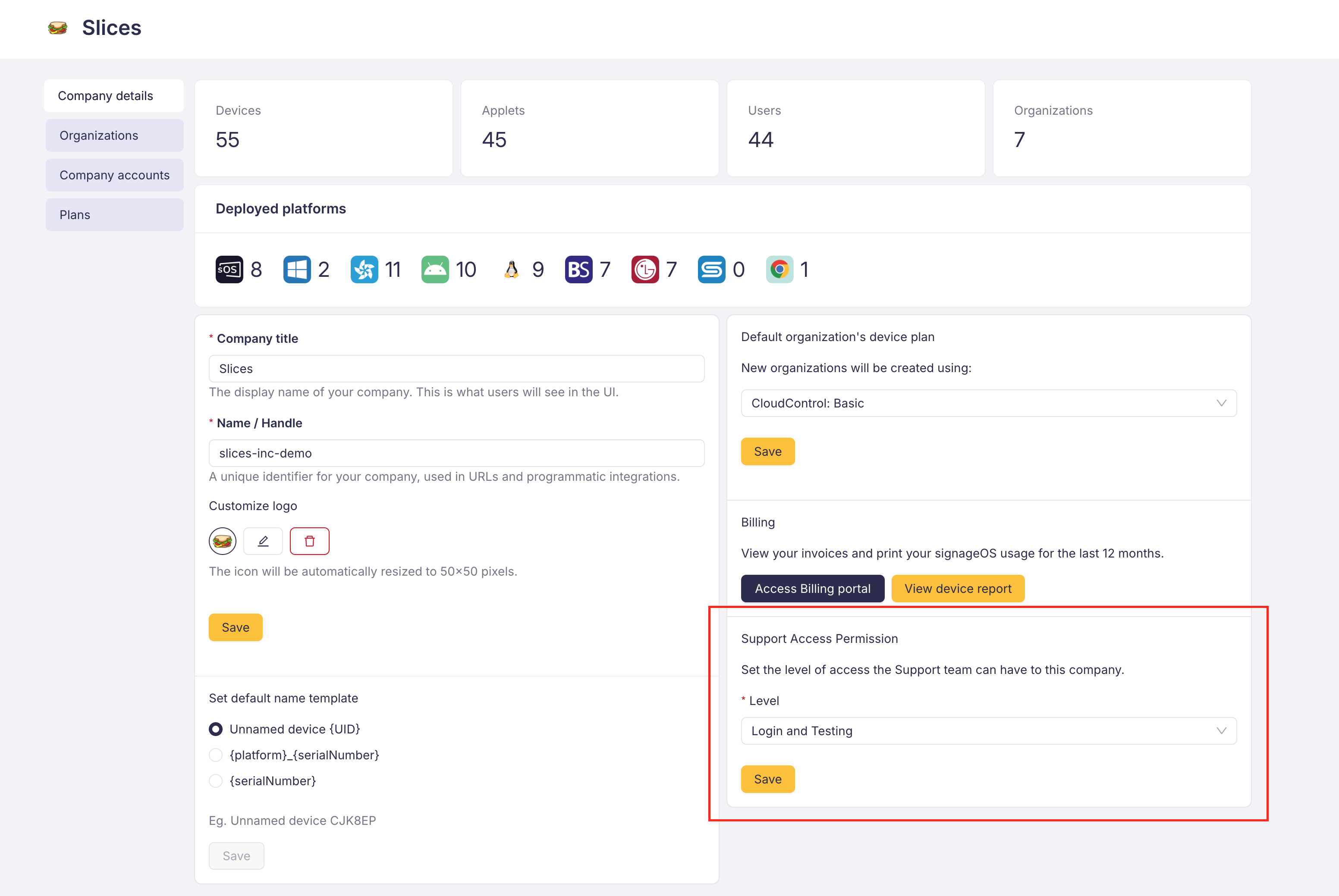Open the CloudControl: Basic device plan dropdown
This screenshot has width=1339, height=896.
tap(989, 403)
